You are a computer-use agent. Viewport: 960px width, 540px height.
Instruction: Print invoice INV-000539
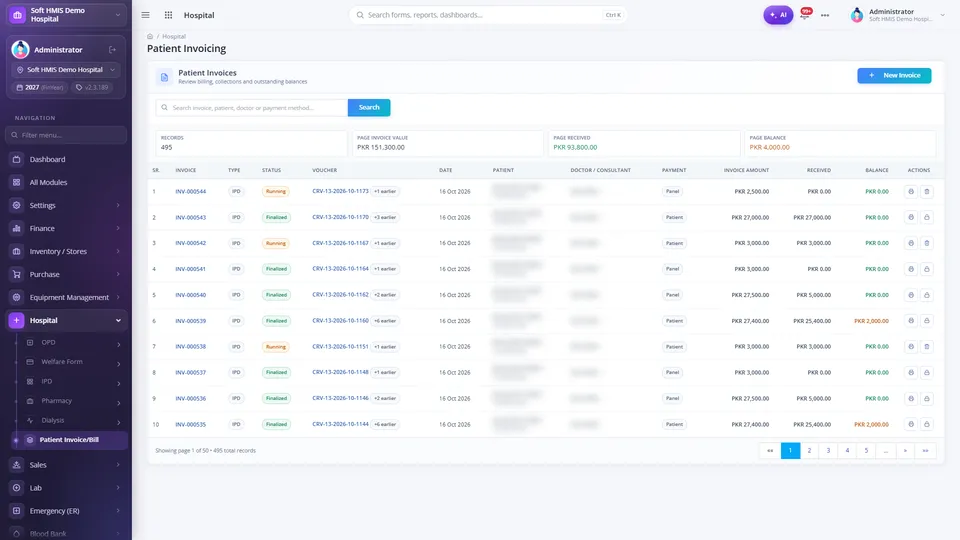[x=911, y=321]
